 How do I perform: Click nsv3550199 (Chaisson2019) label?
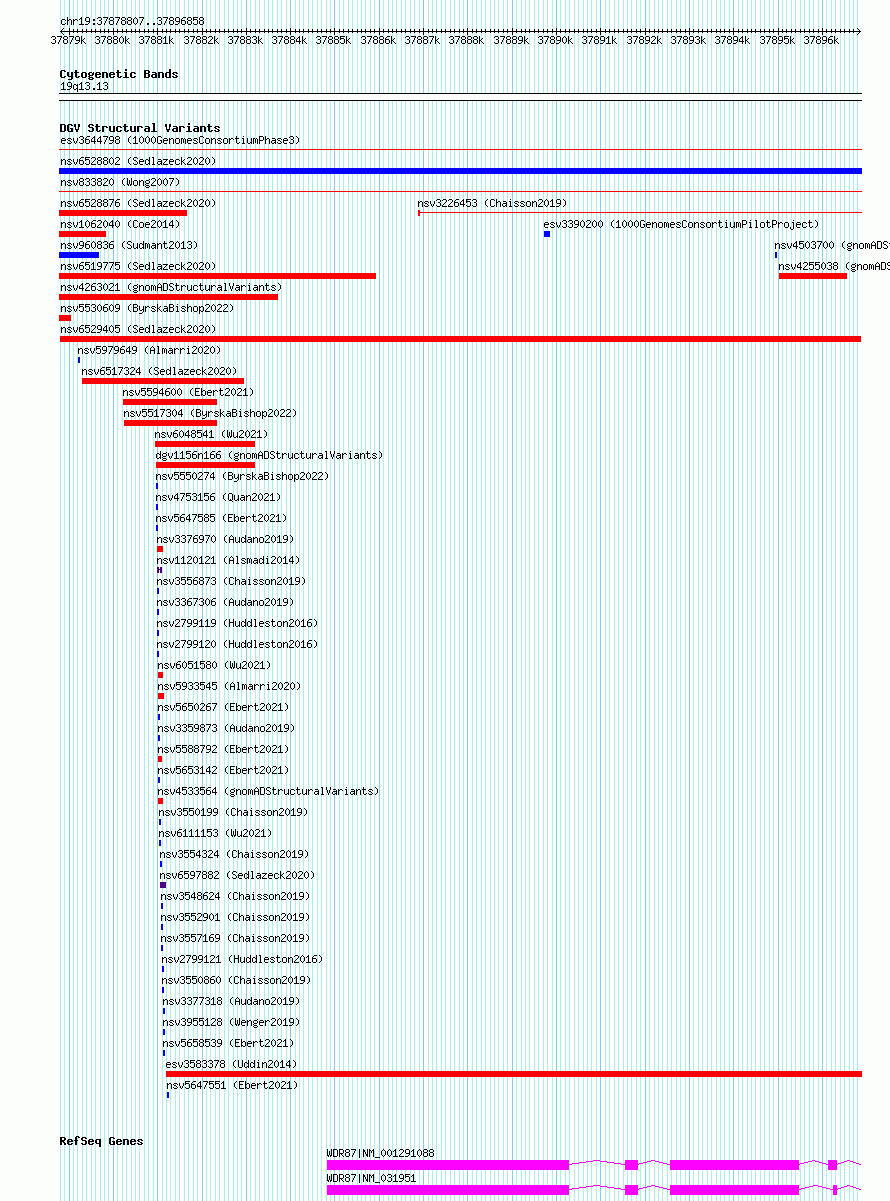[233, 813]
